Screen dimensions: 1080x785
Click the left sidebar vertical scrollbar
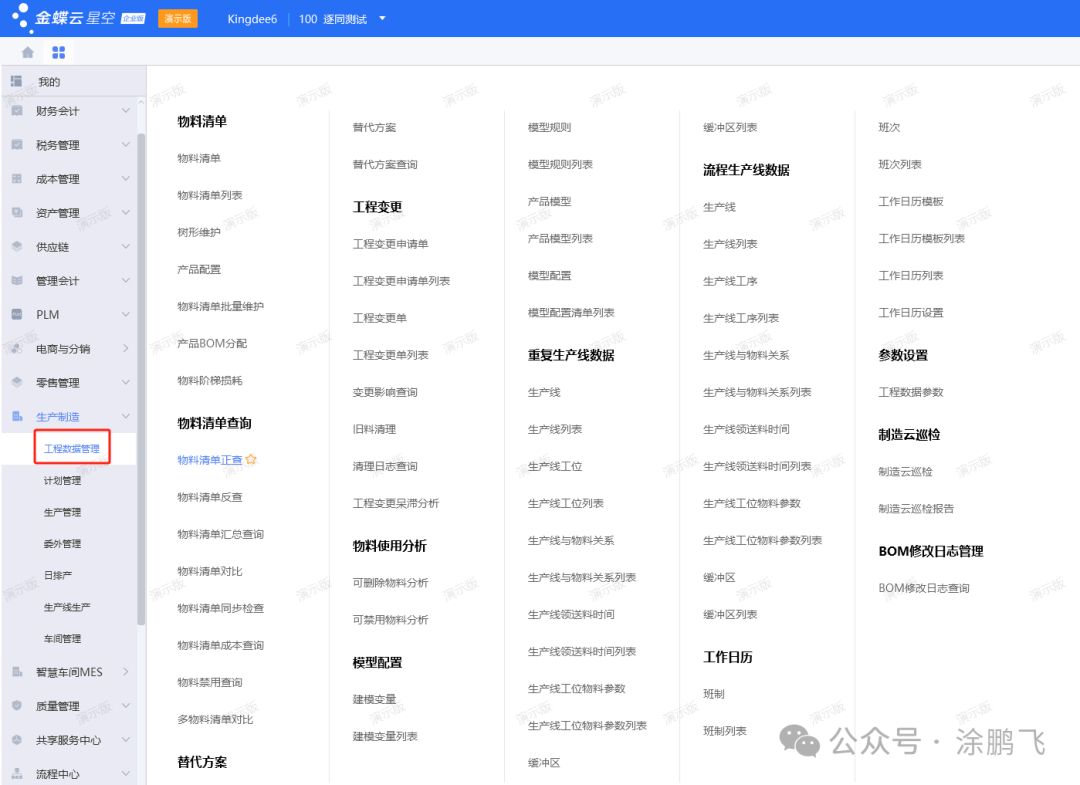coord(141,380)
